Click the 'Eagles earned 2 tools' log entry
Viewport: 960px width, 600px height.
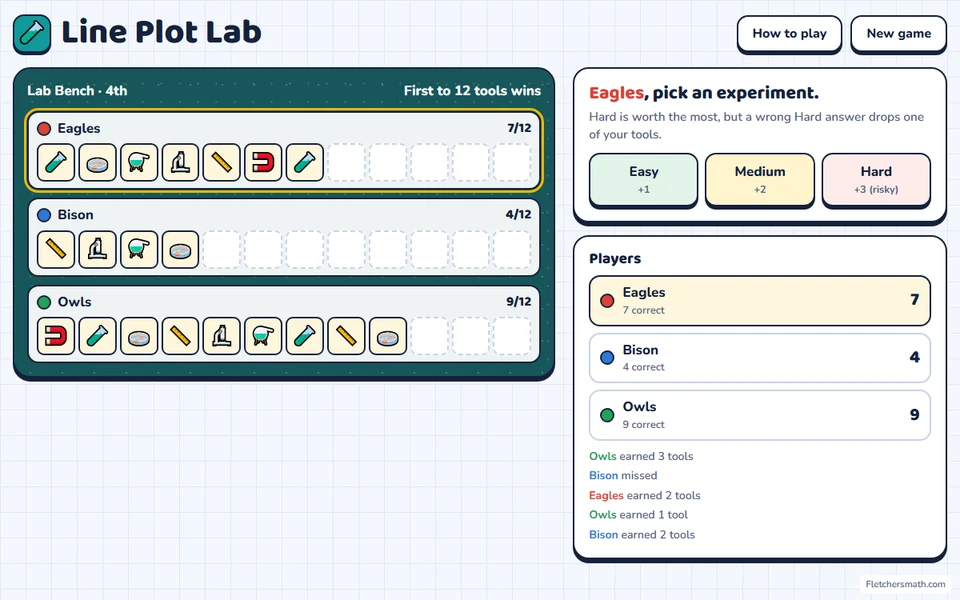click(645, 495)
